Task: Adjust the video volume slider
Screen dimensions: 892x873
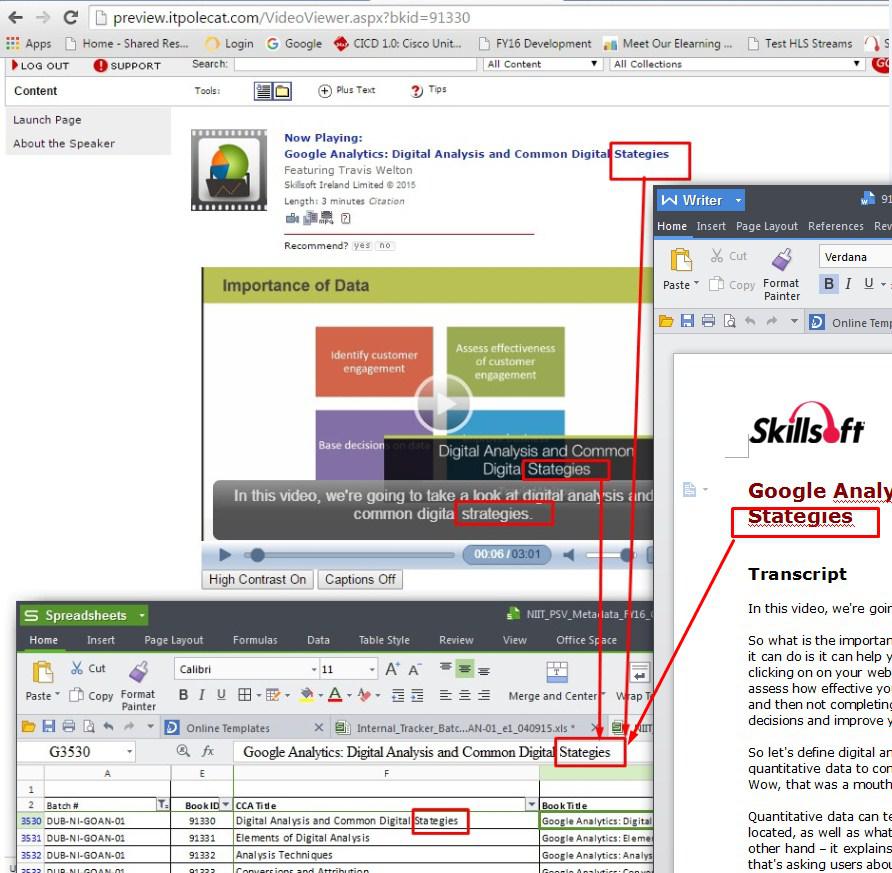Action: (x=625, y=555)
